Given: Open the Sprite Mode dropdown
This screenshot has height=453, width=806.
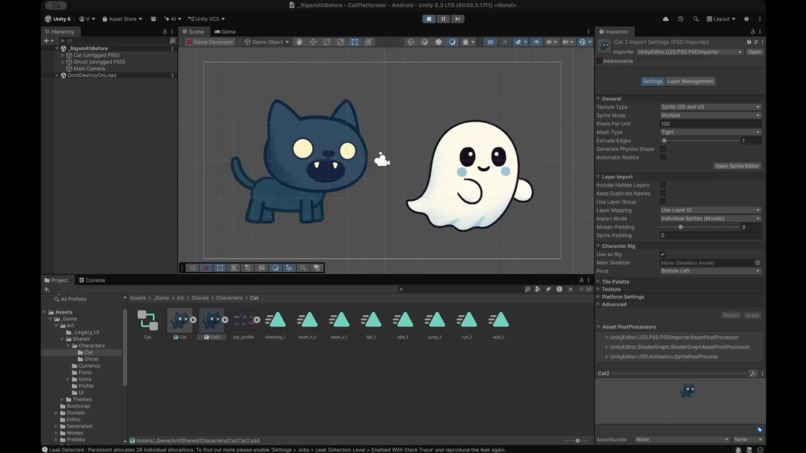Looking at the screenshot, I should coord(710,115).
